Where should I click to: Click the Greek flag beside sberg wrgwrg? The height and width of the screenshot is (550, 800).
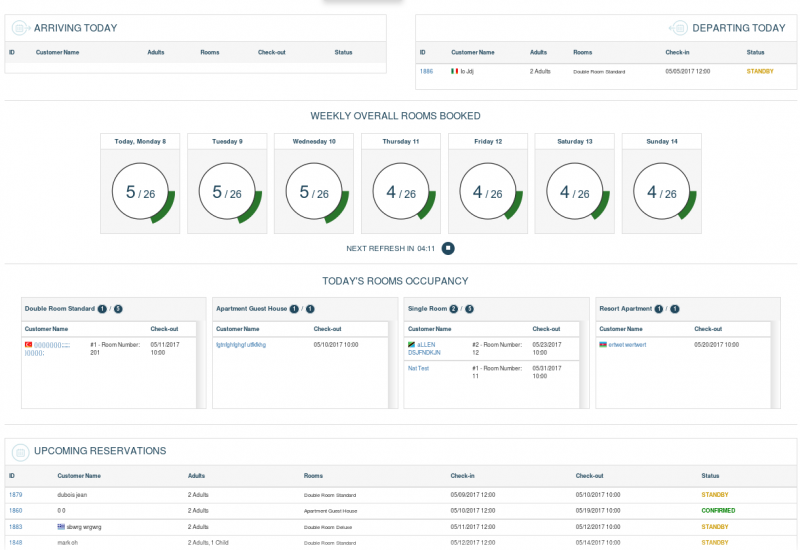[x=62, y=526]
